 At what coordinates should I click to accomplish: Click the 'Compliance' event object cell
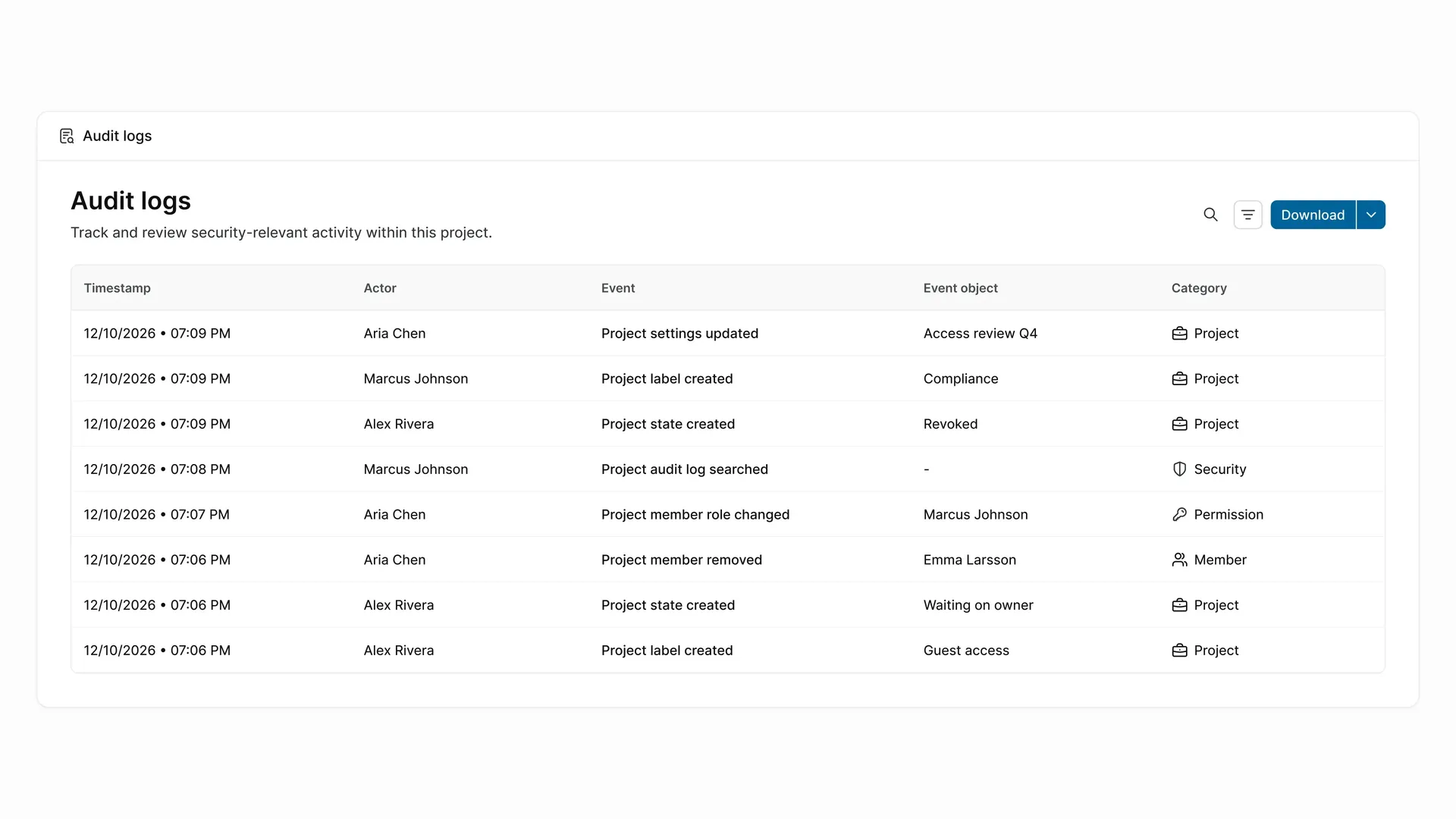click(x=961, y=378)
